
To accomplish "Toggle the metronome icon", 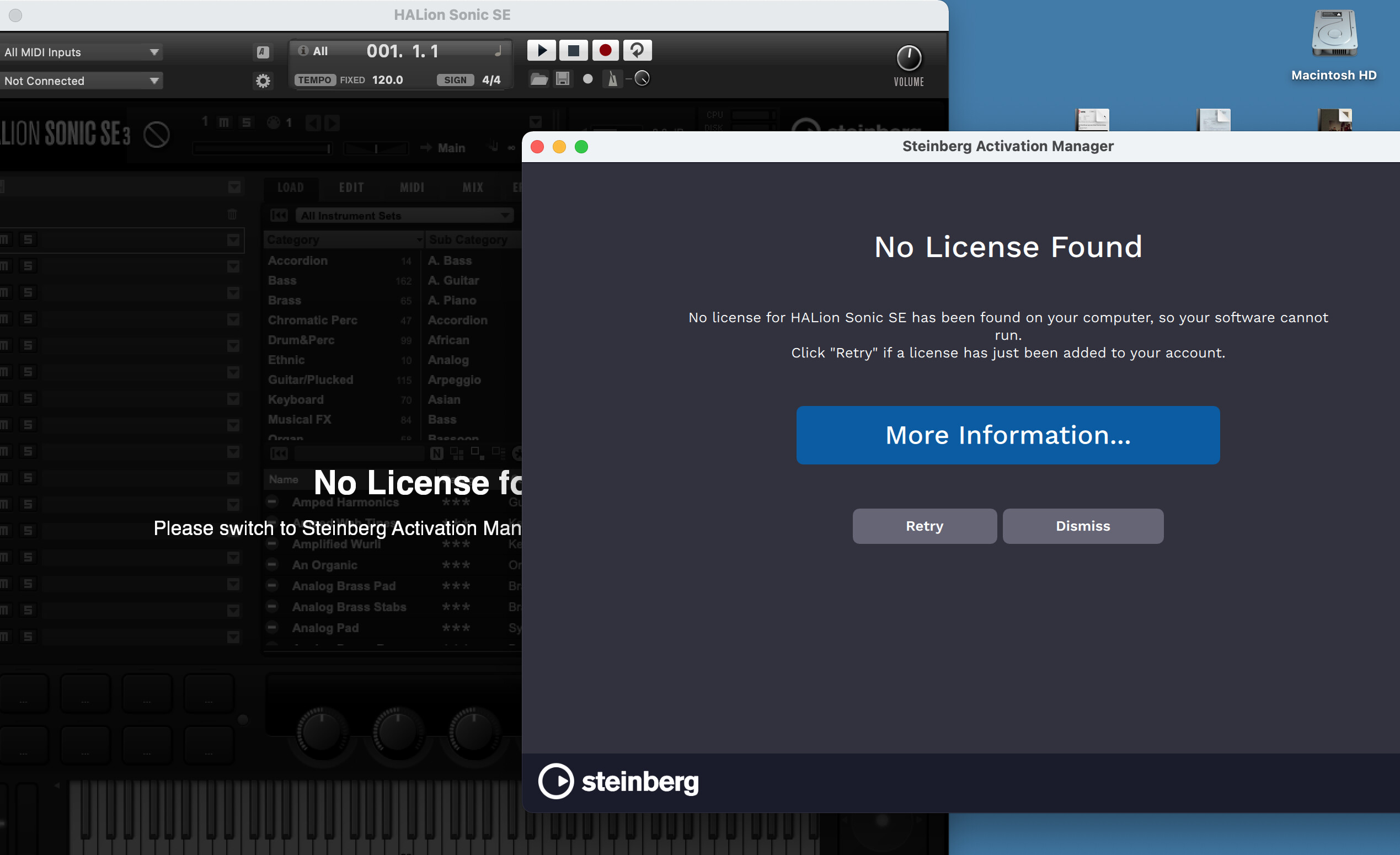I will [612, 79].
